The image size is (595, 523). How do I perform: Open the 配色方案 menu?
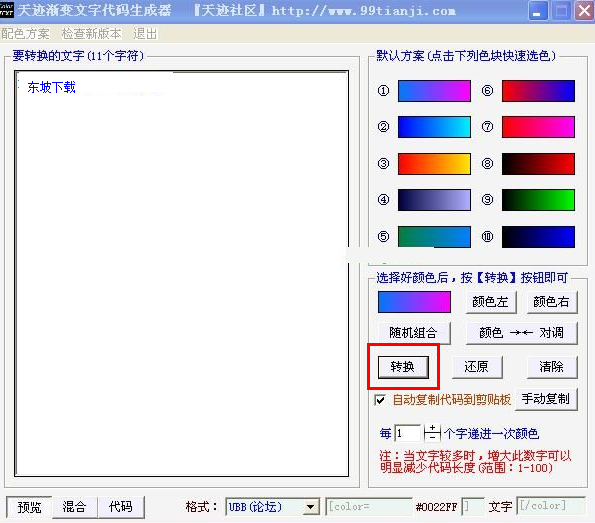coord(25,34)
